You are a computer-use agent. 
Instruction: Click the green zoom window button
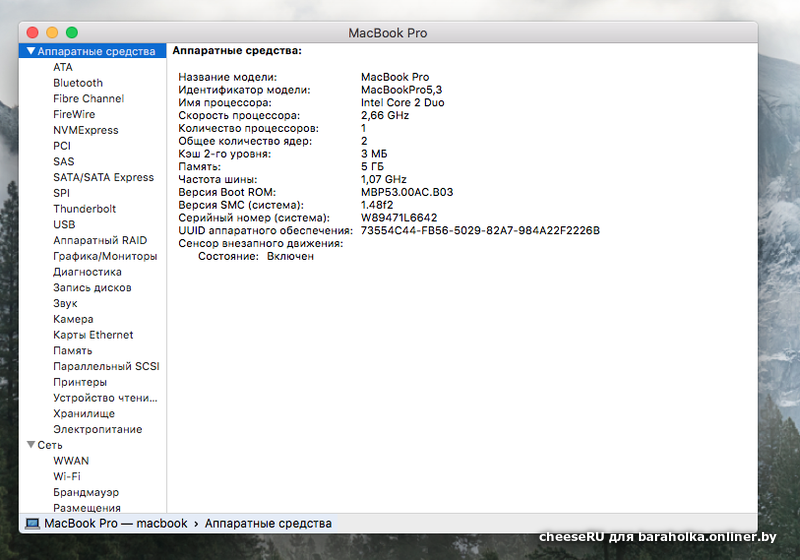[x=72, y=33]
